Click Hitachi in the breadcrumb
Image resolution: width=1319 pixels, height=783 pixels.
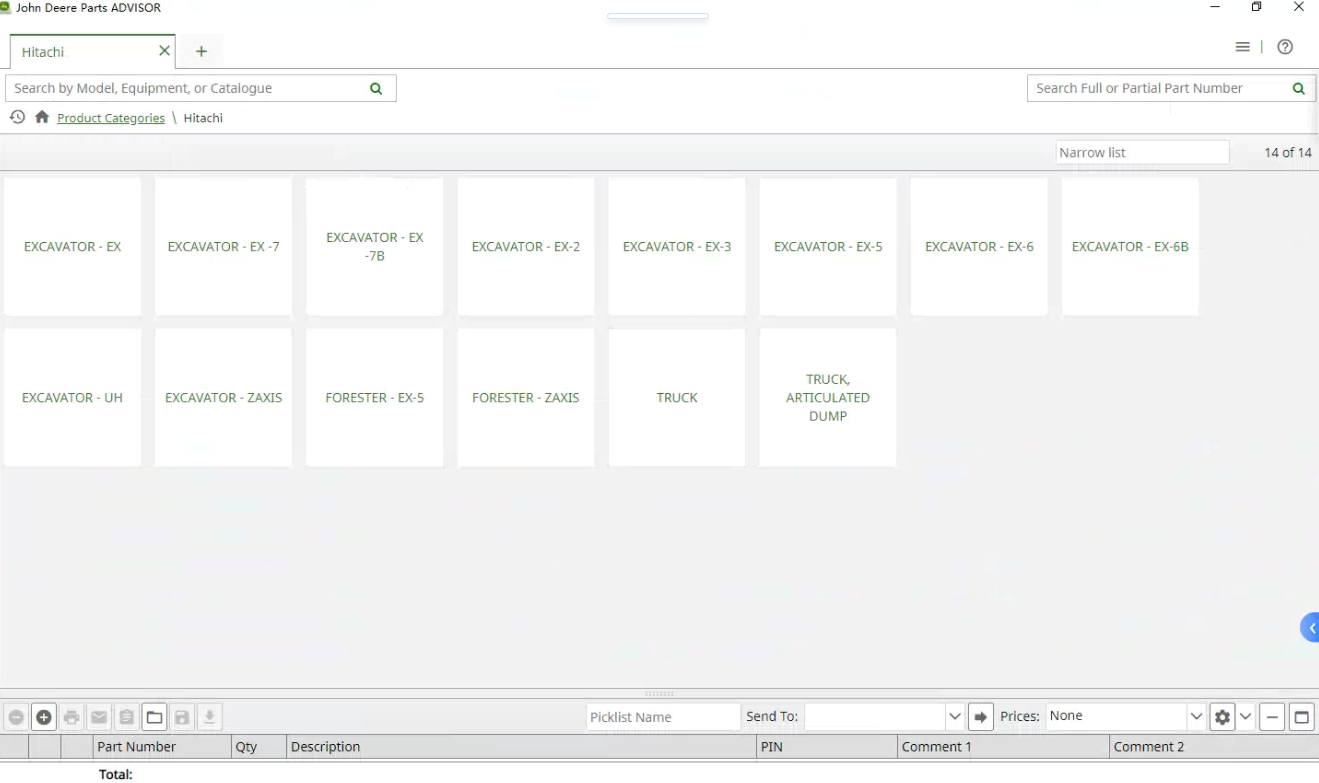point(203,118)
